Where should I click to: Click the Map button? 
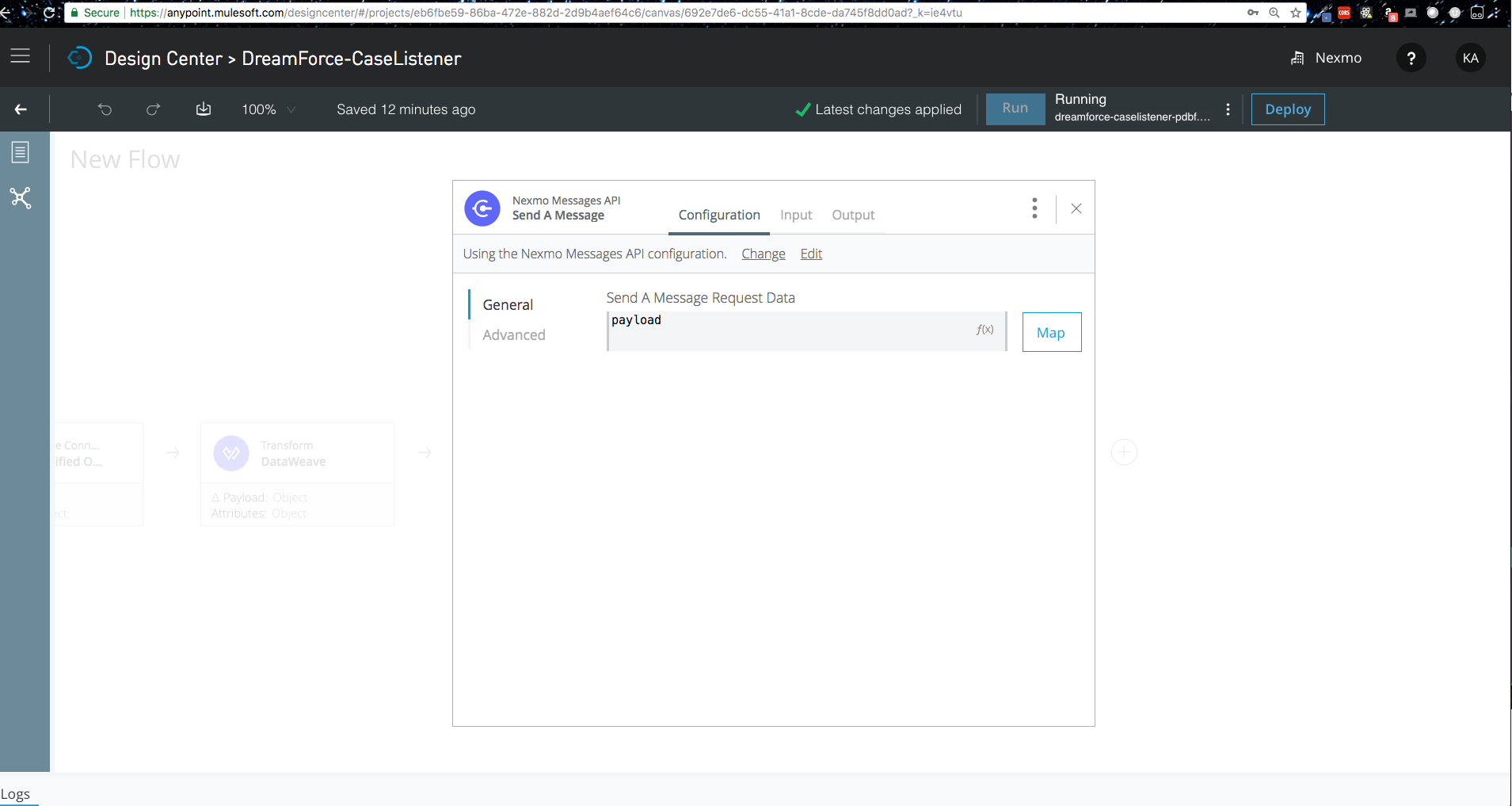point(1051,332)
